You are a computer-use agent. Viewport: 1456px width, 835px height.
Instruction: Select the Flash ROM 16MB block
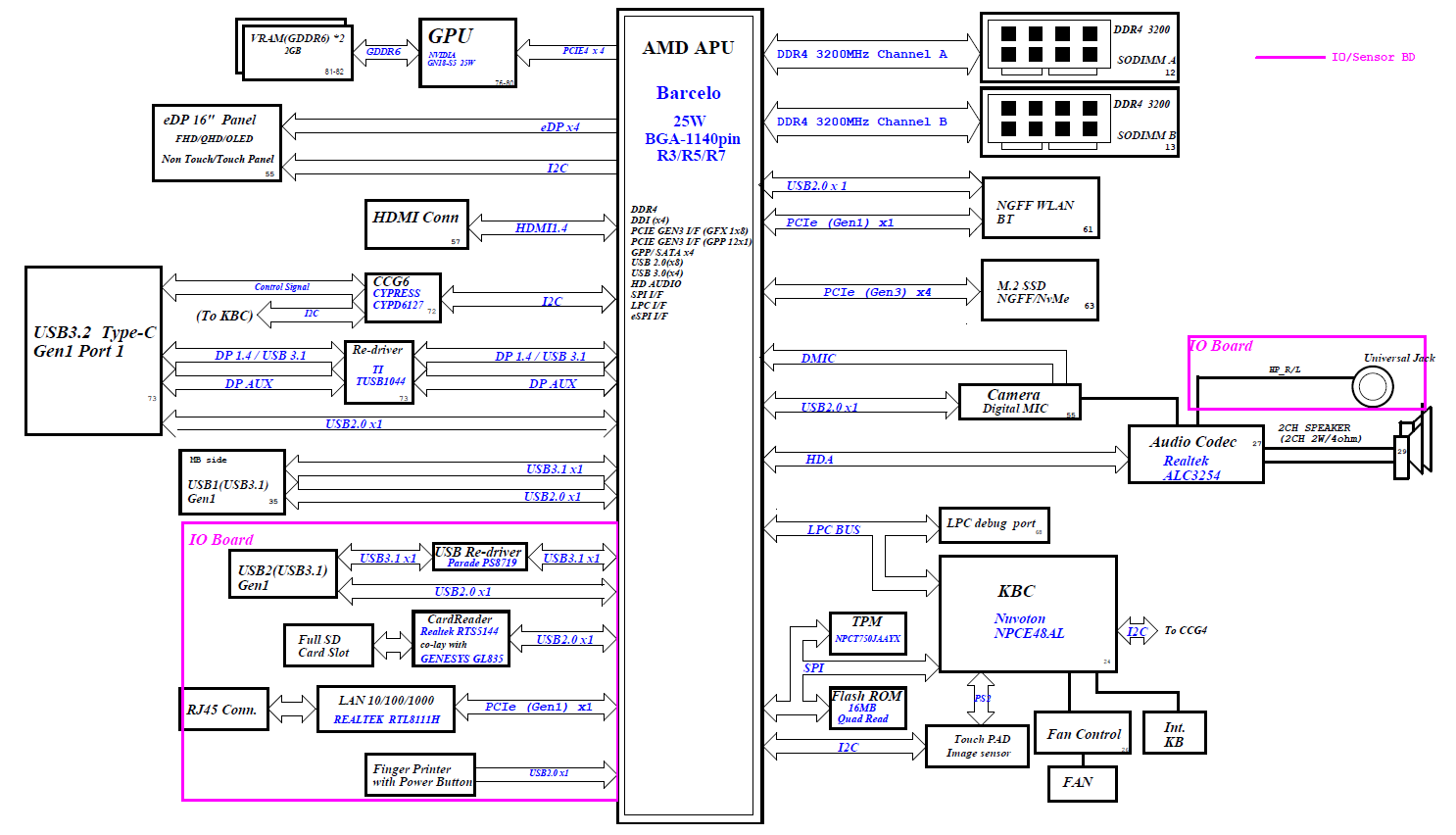pyautogui.click(x=867, y=708)
